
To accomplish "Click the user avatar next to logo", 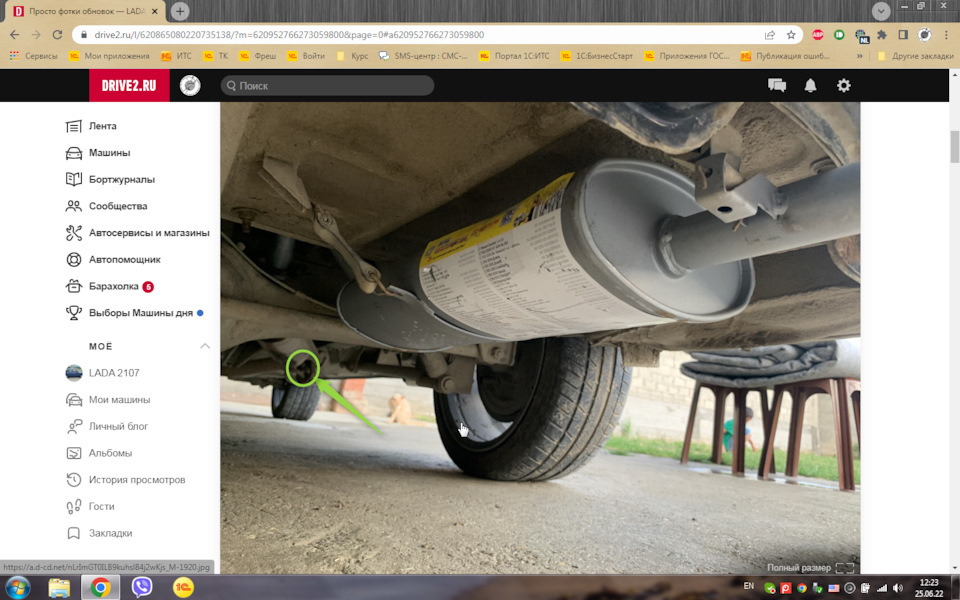I will tap(190, 86).
